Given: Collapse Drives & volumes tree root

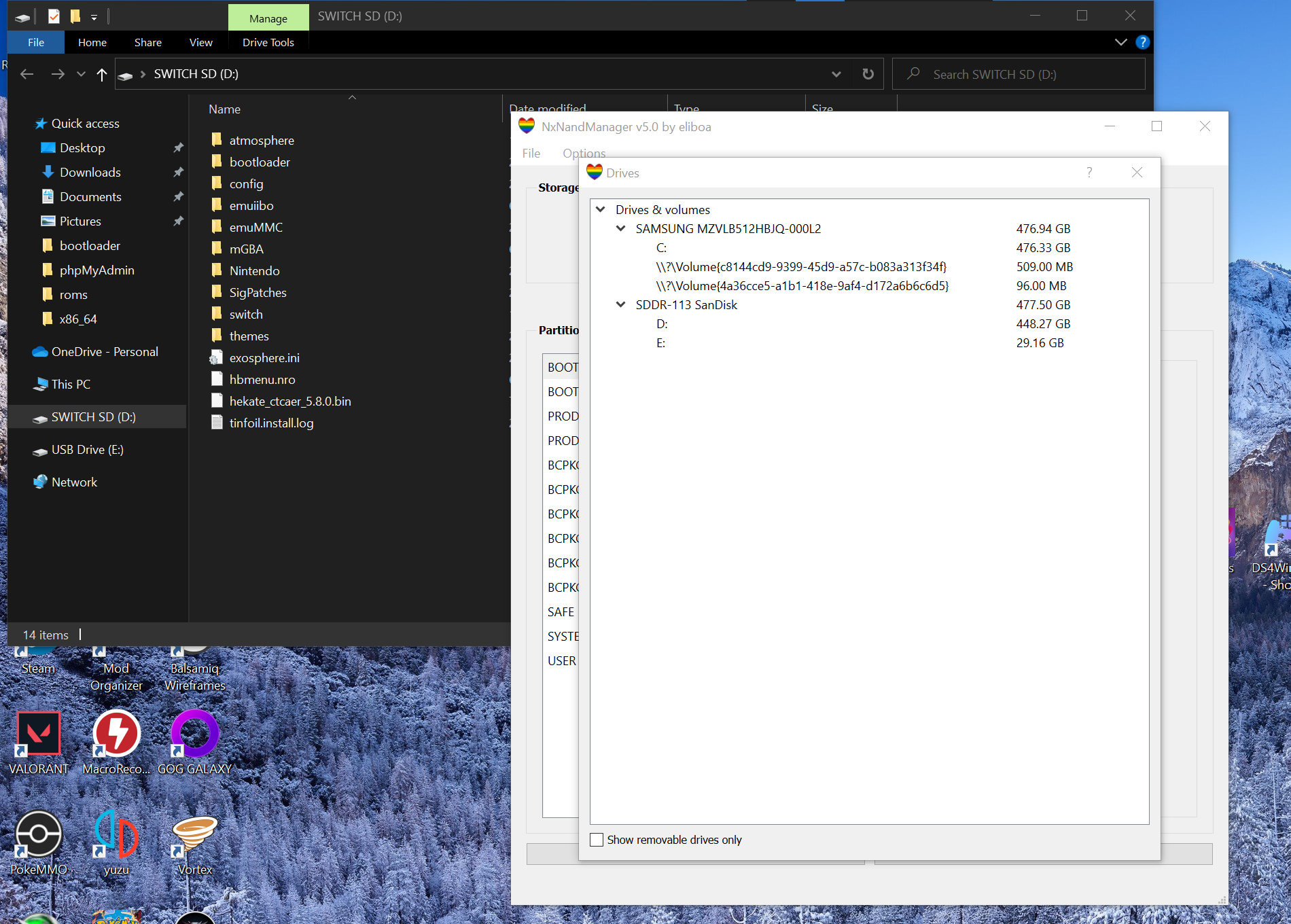Looking at the screenshot, I should coord(601,209).
